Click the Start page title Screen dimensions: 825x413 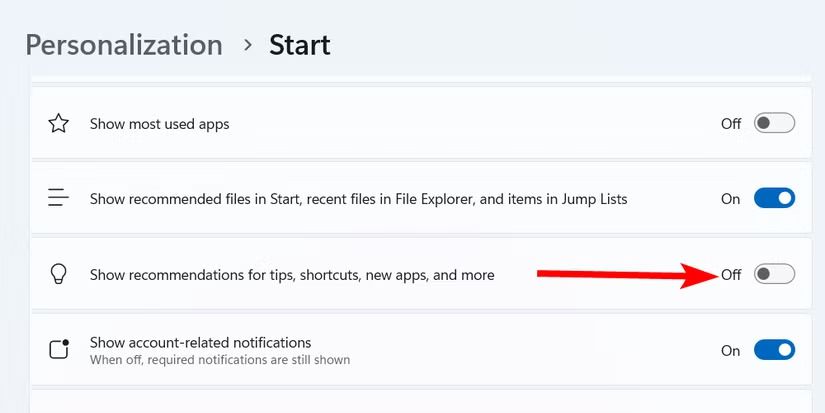coord(300,45)
